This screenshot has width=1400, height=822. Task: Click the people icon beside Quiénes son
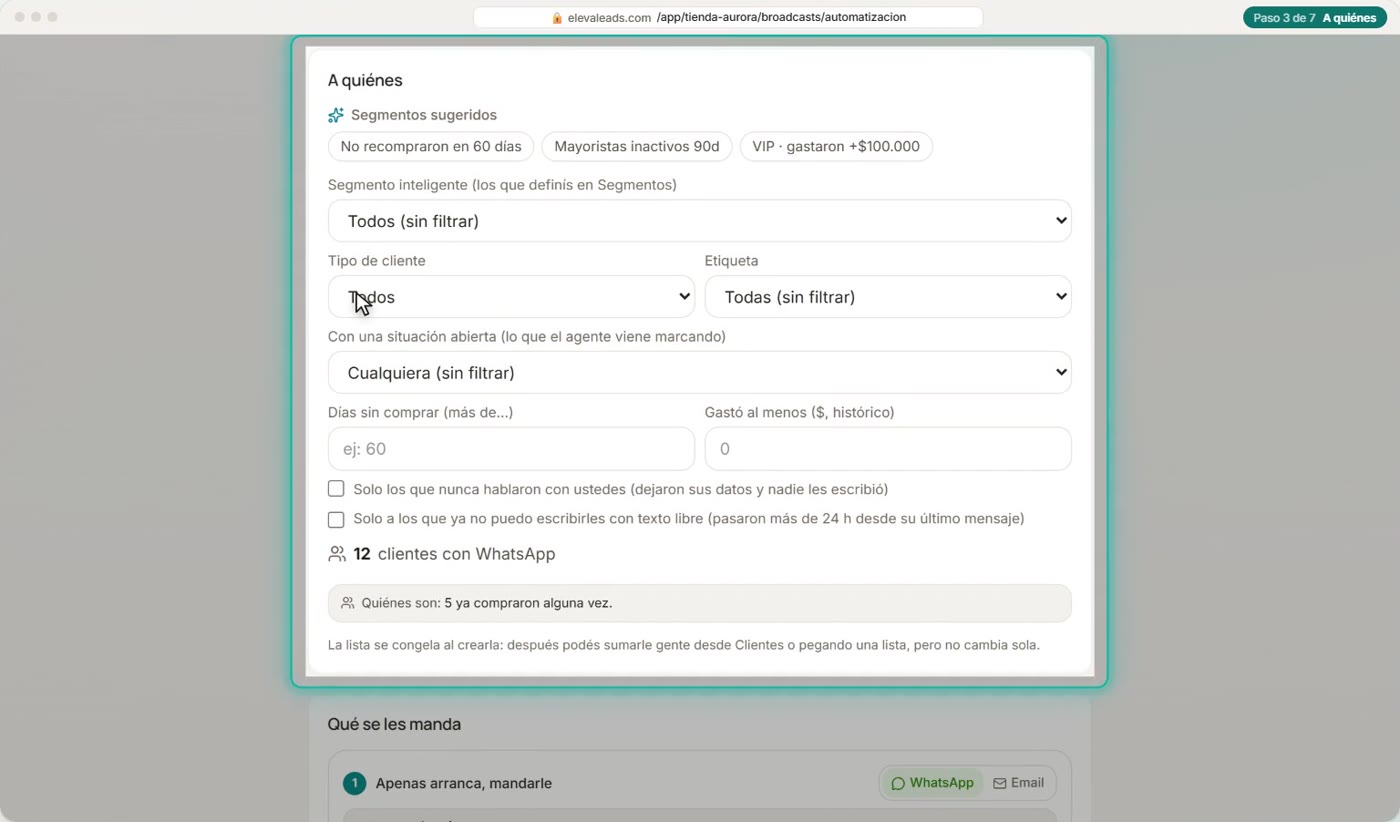pyautogui.click(x=348, y=603)
